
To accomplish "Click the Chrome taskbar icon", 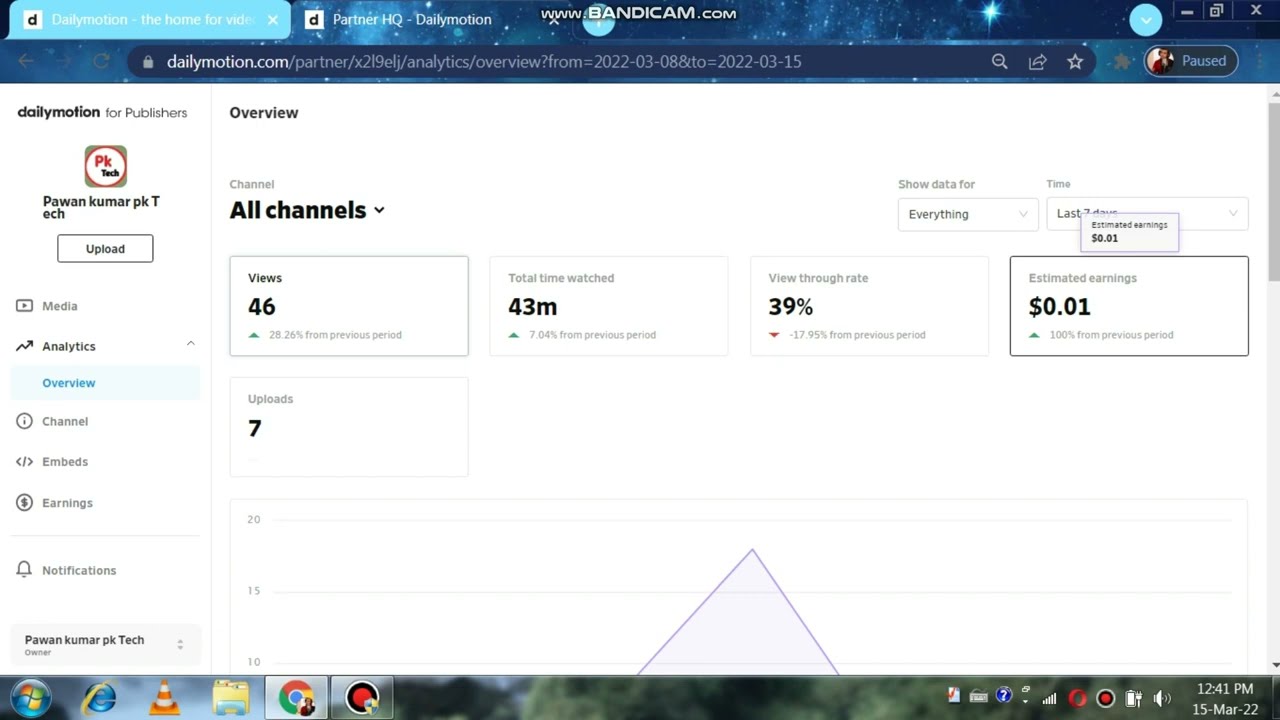I will (x=296, y=698).
